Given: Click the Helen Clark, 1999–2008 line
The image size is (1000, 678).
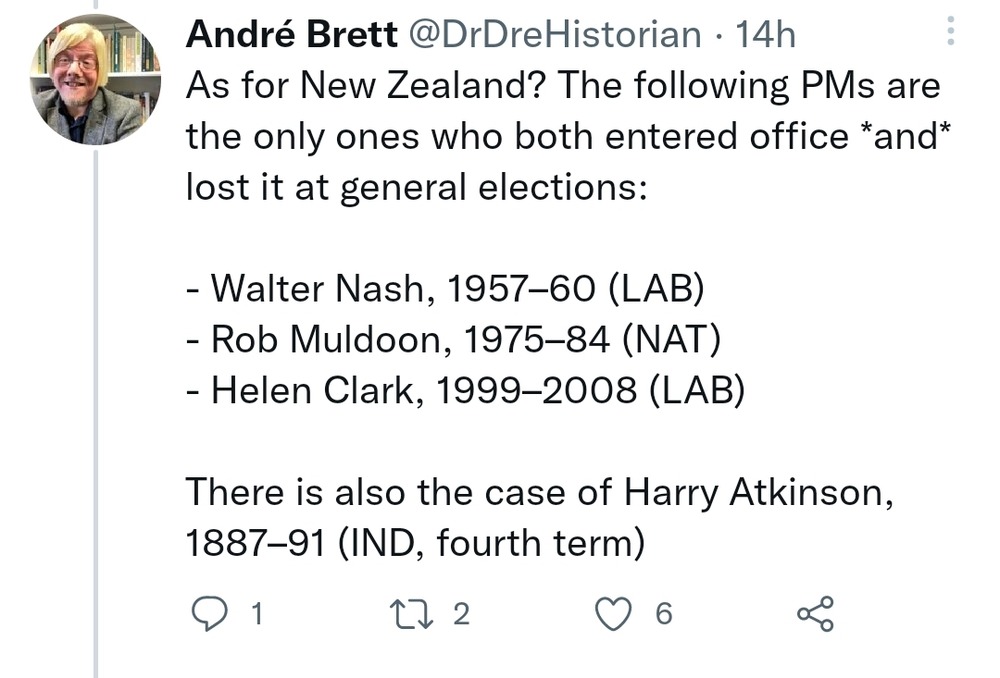Looking at the screenshot, I should pos(465,390).
